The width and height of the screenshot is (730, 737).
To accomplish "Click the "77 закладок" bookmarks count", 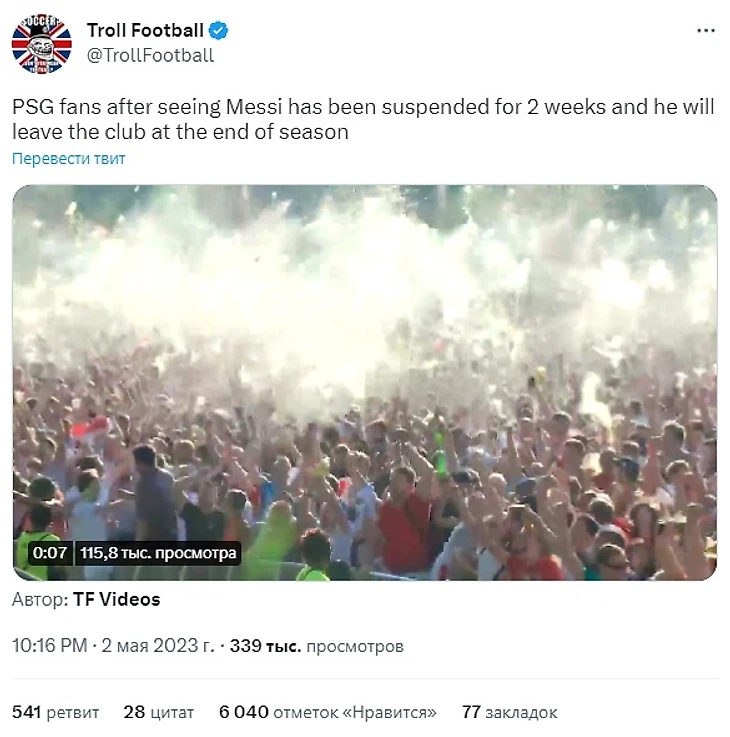I will 509,713.
